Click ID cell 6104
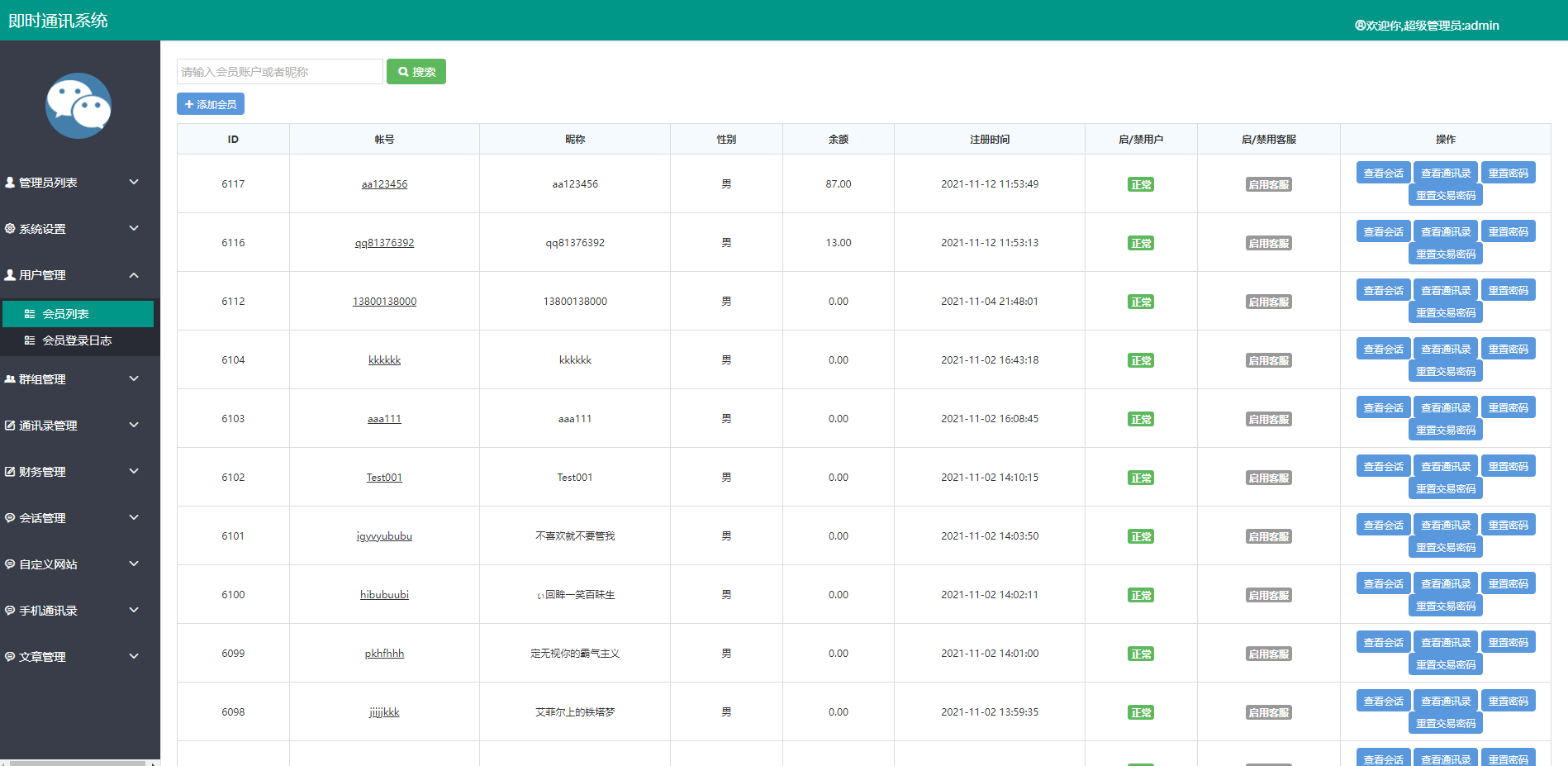The width and height of the screenshot is (1568, 766). pyautogui.click(x=233, y=360)
